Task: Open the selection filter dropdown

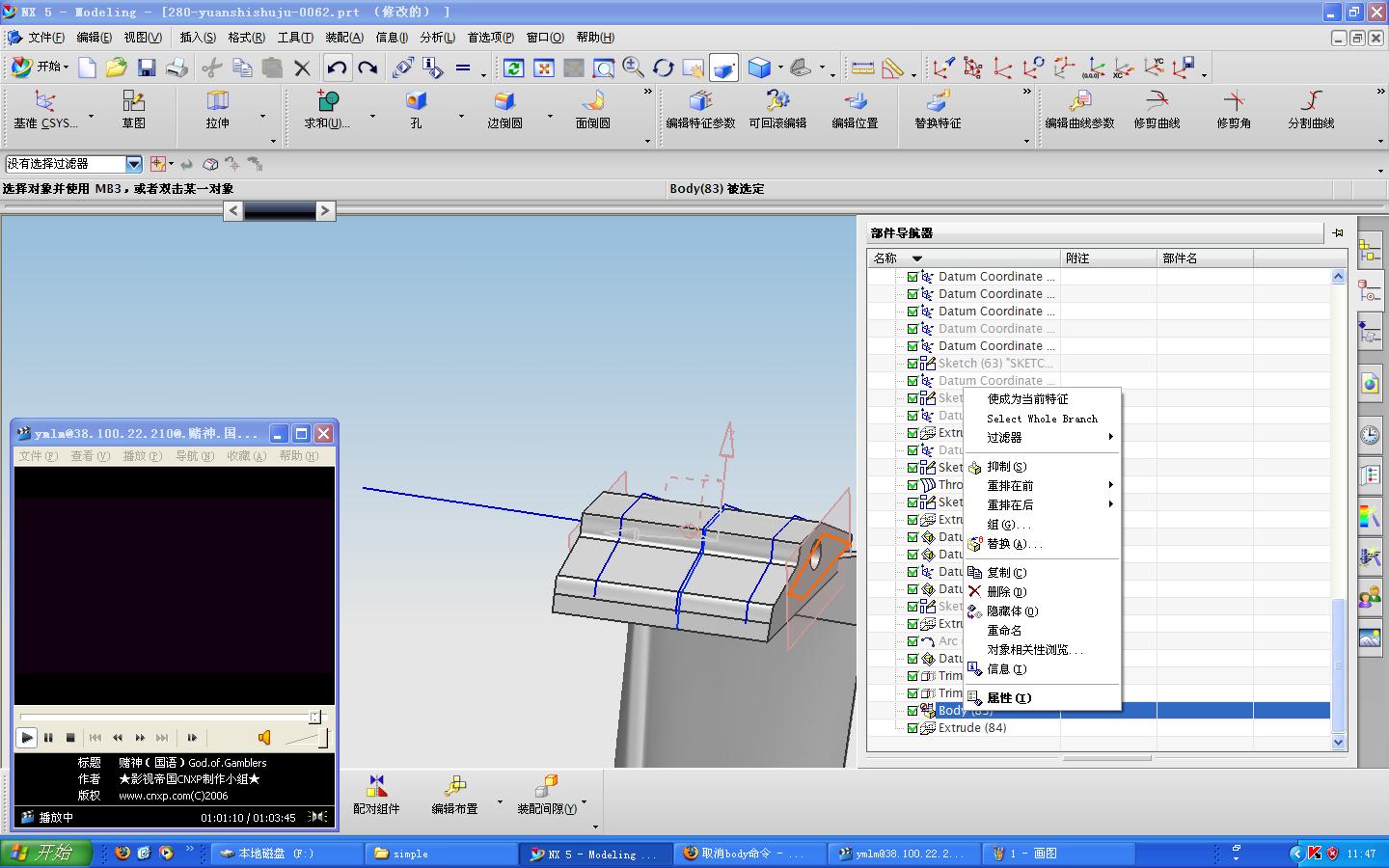Action: pos(134,164)
